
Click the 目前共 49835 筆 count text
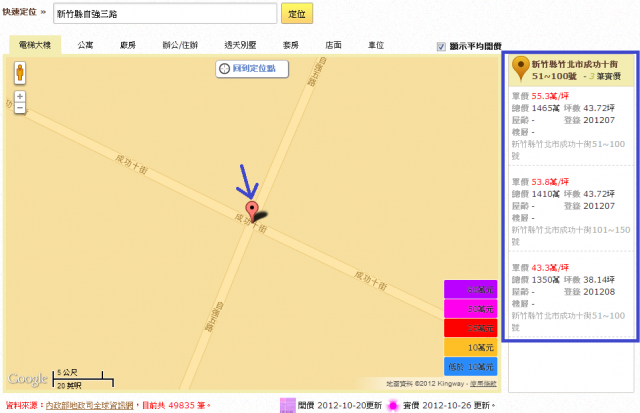(176, 406)
